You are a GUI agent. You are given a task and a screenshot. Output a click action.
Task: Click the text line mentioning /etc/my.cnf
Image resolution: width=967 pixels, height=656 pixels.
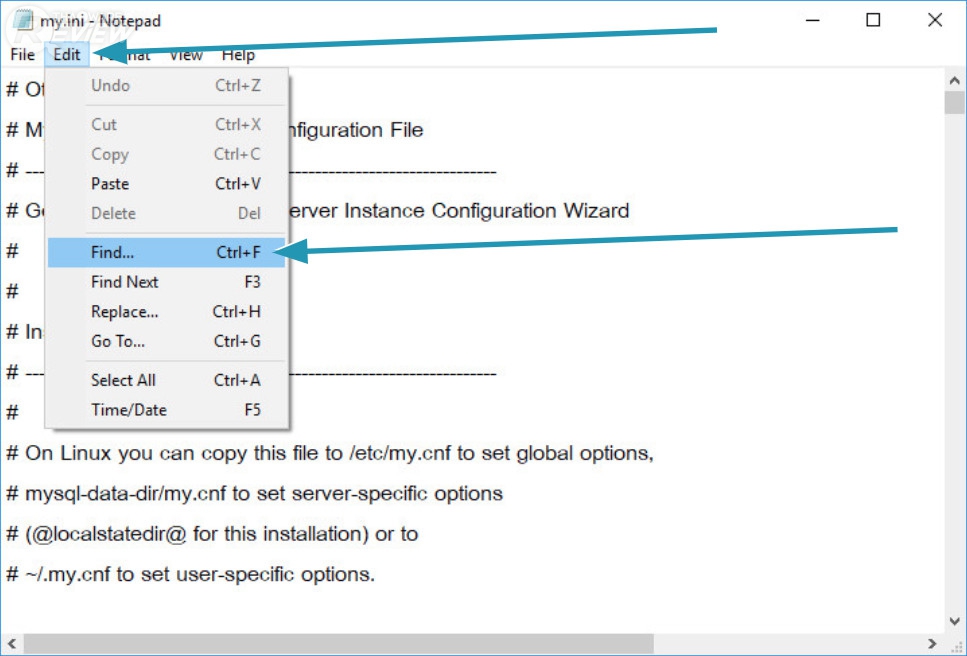(x=330, y=453)
